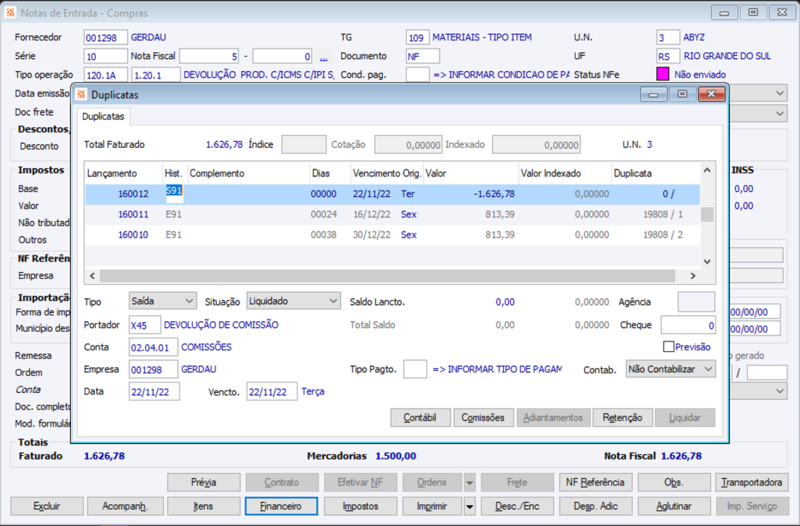Click the Notas de Entrada app icon
800x526 pixels.
[11, 11]
